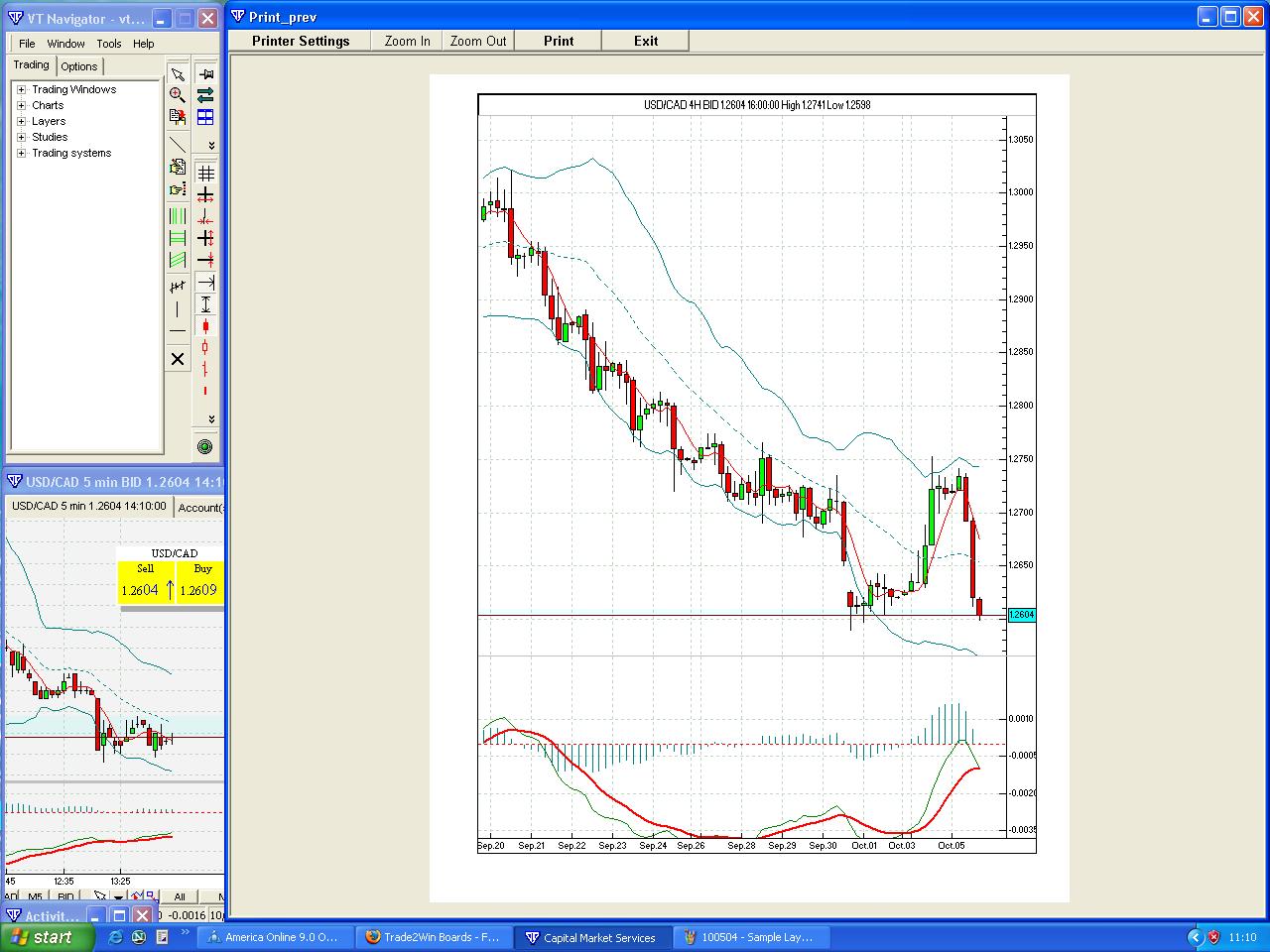
Task: Click the All button under small chart
Action: (x=180, y=896)
